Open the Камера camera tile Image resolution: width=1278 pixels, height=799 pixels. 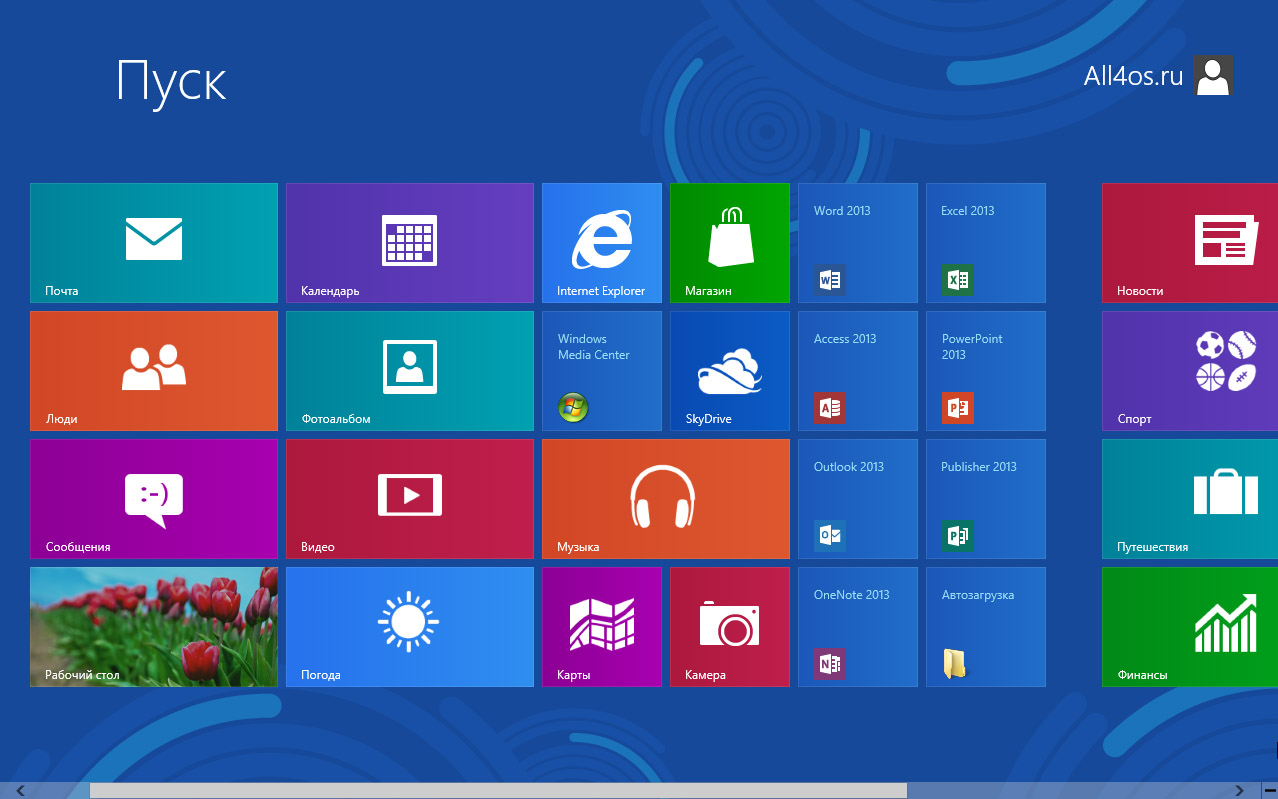(x=730, y=627)
